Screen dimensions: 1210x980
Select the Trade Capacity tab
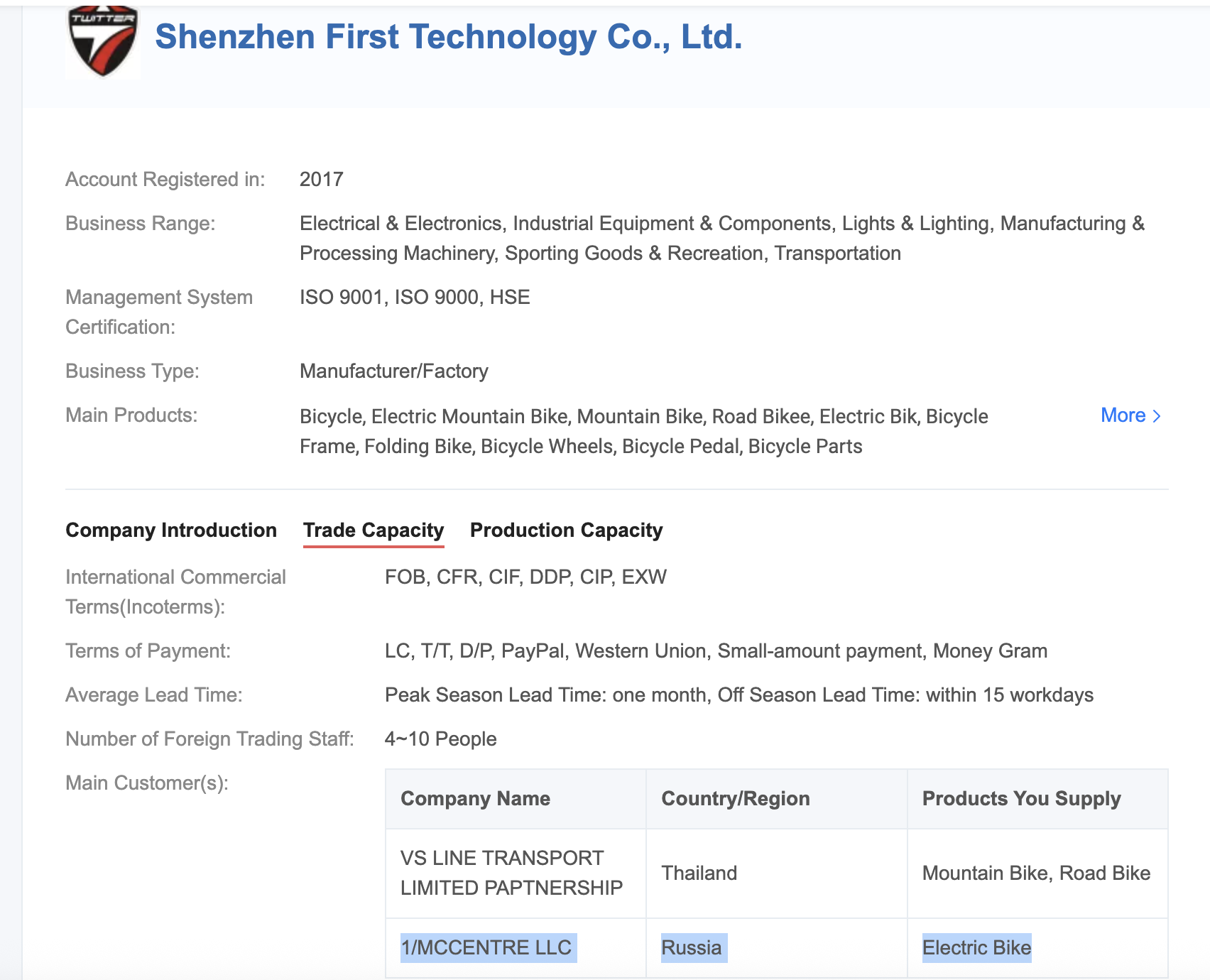click(x=374, y=530)
